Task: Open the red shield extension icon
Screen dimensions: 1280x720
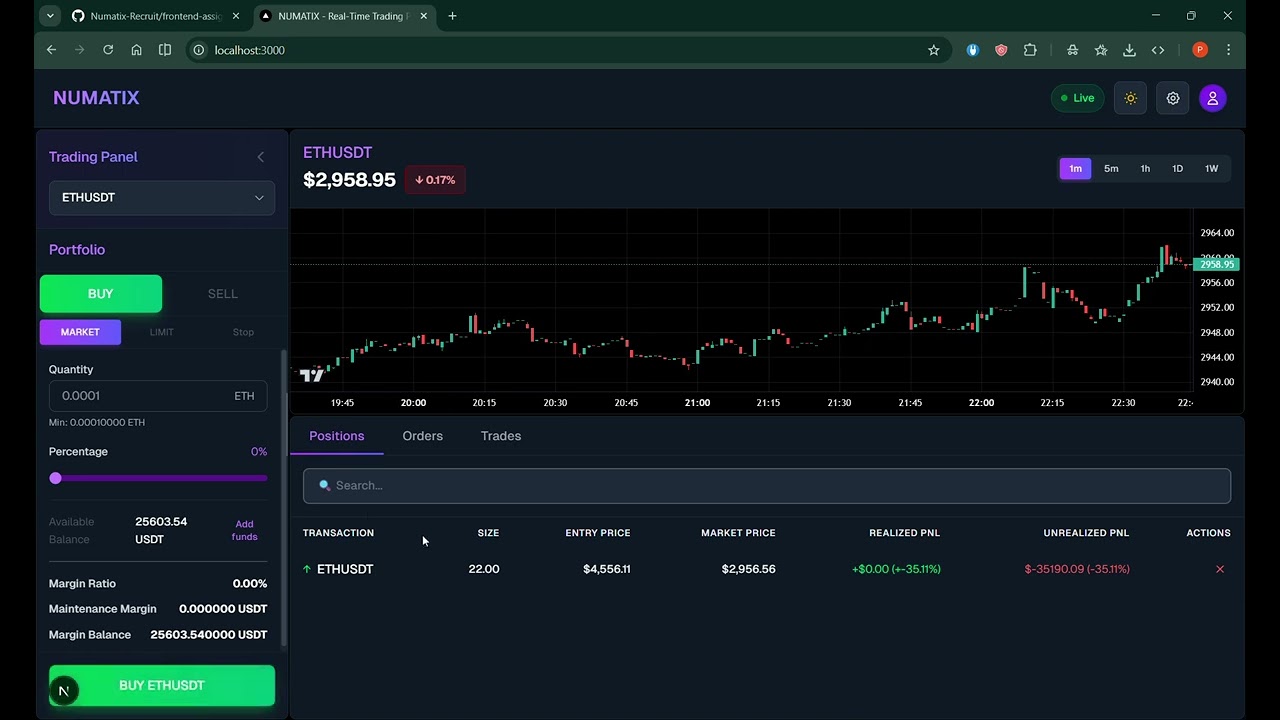Action: (x=1001, y=50)
